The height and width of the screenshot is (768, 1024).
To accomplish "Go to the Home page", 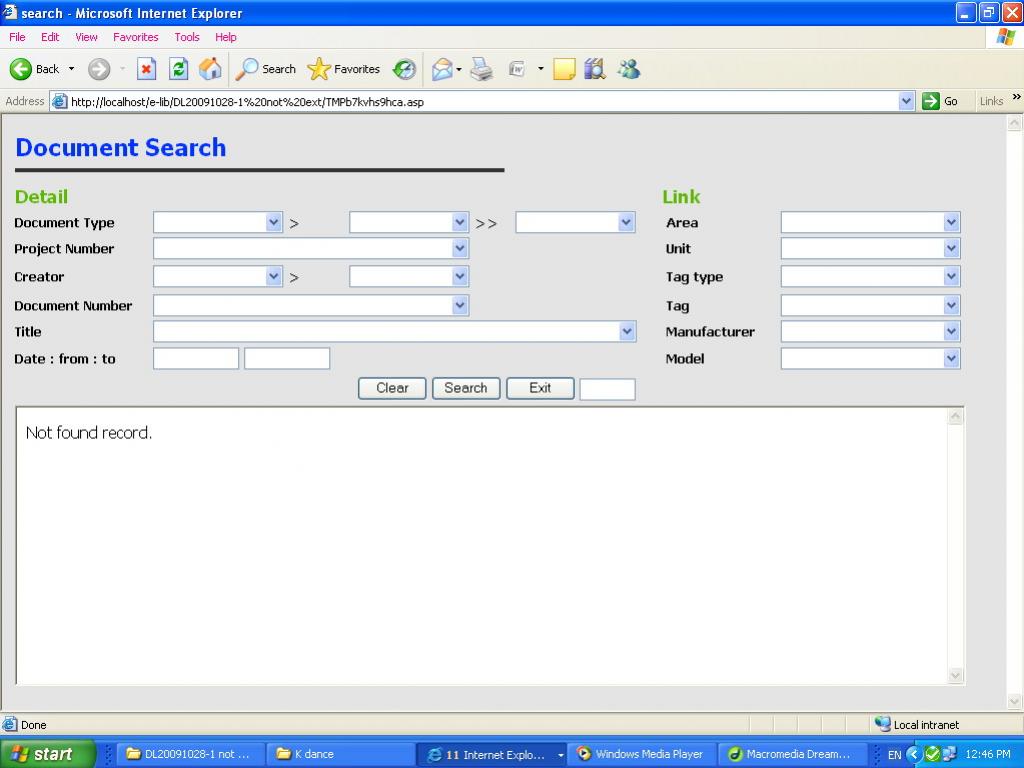I will (210, 69).
